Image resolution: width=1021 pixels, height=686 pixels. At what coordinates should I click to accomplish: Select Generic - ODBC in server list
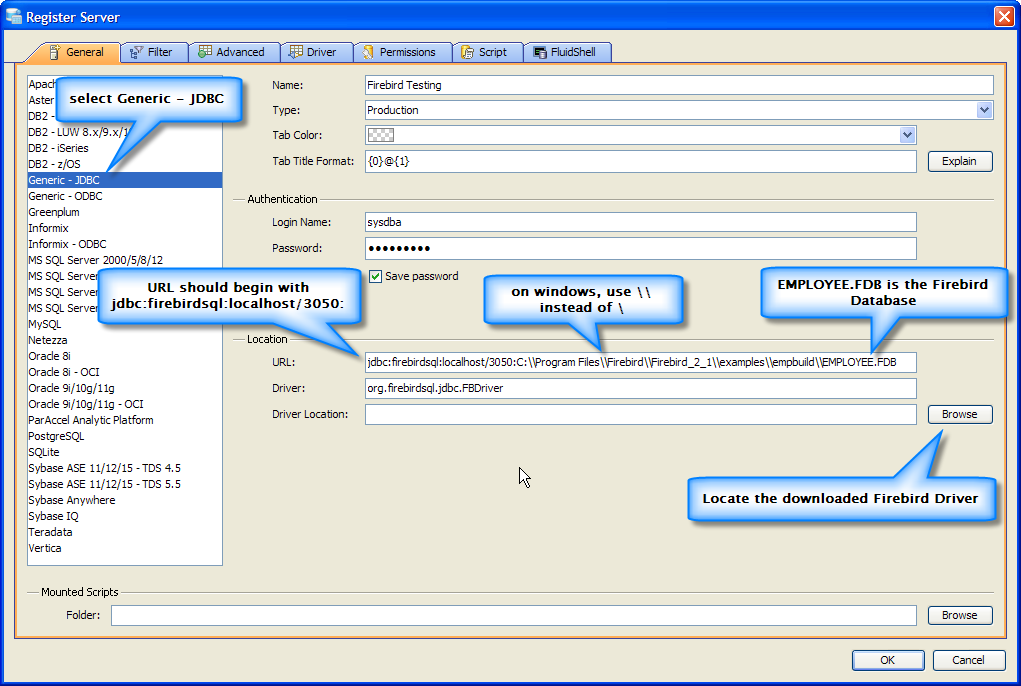125,196
